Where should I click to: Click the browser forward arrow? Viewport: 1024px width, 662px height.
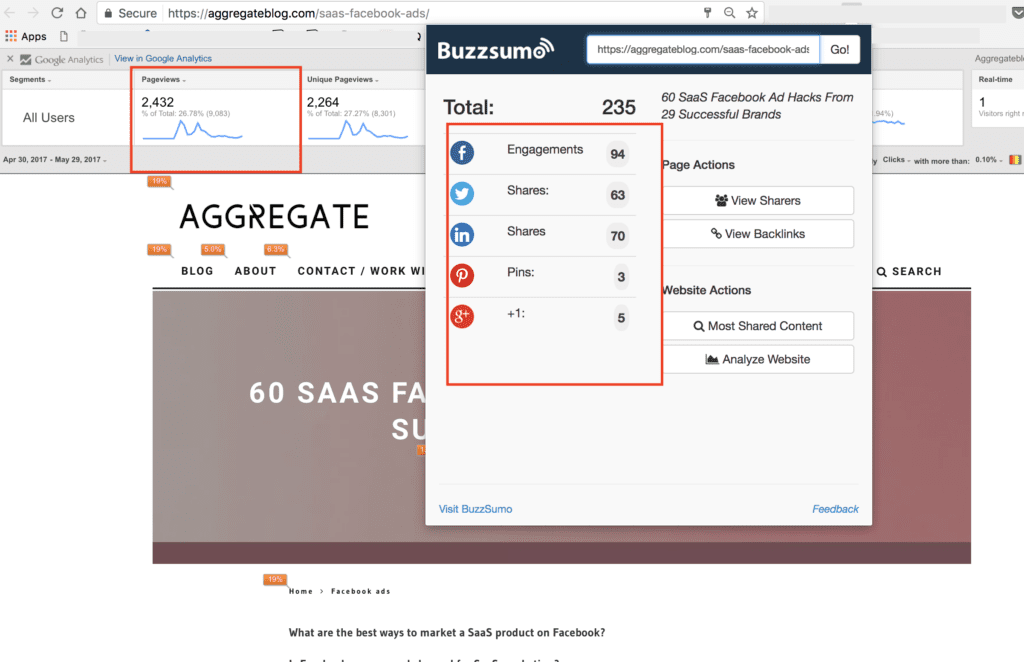(33, 12)
